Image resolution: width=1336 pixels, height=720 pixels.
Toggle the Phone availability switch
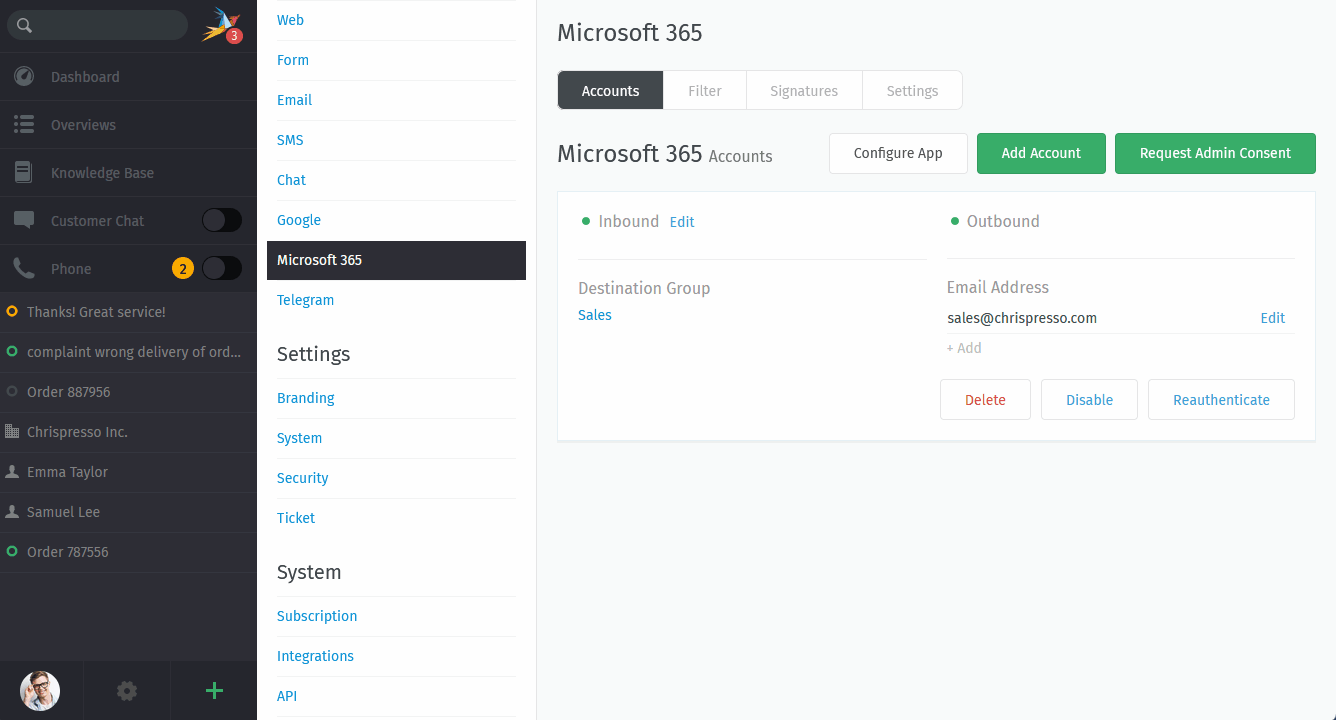click(222, 269)
